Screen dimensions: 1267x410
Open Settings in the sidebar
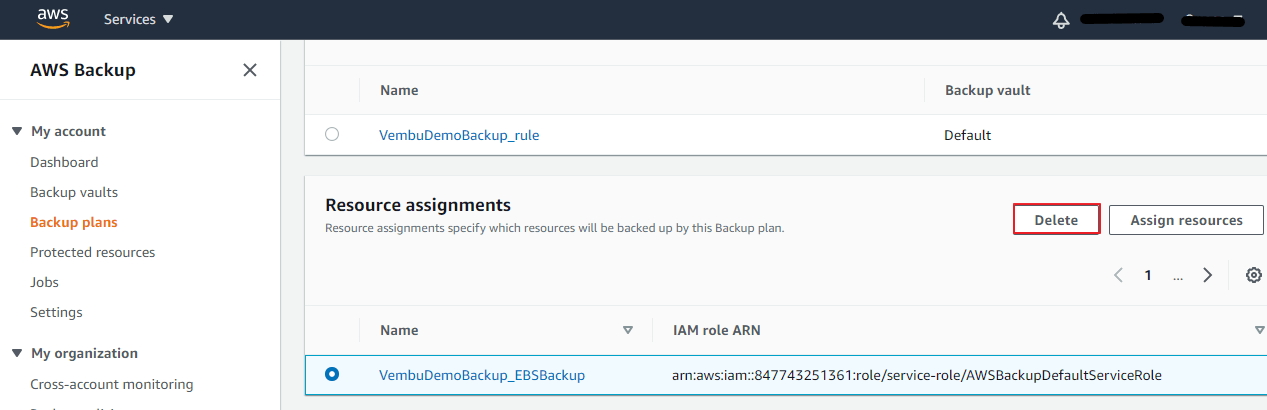(56, 312)
